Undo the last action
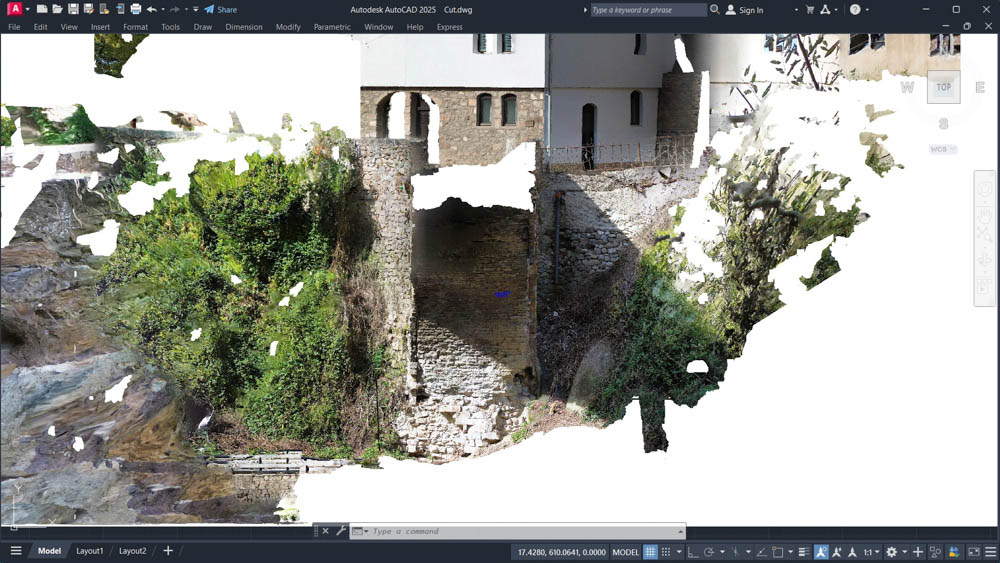The image size is (1000, 563). click(x=151, y=9)
